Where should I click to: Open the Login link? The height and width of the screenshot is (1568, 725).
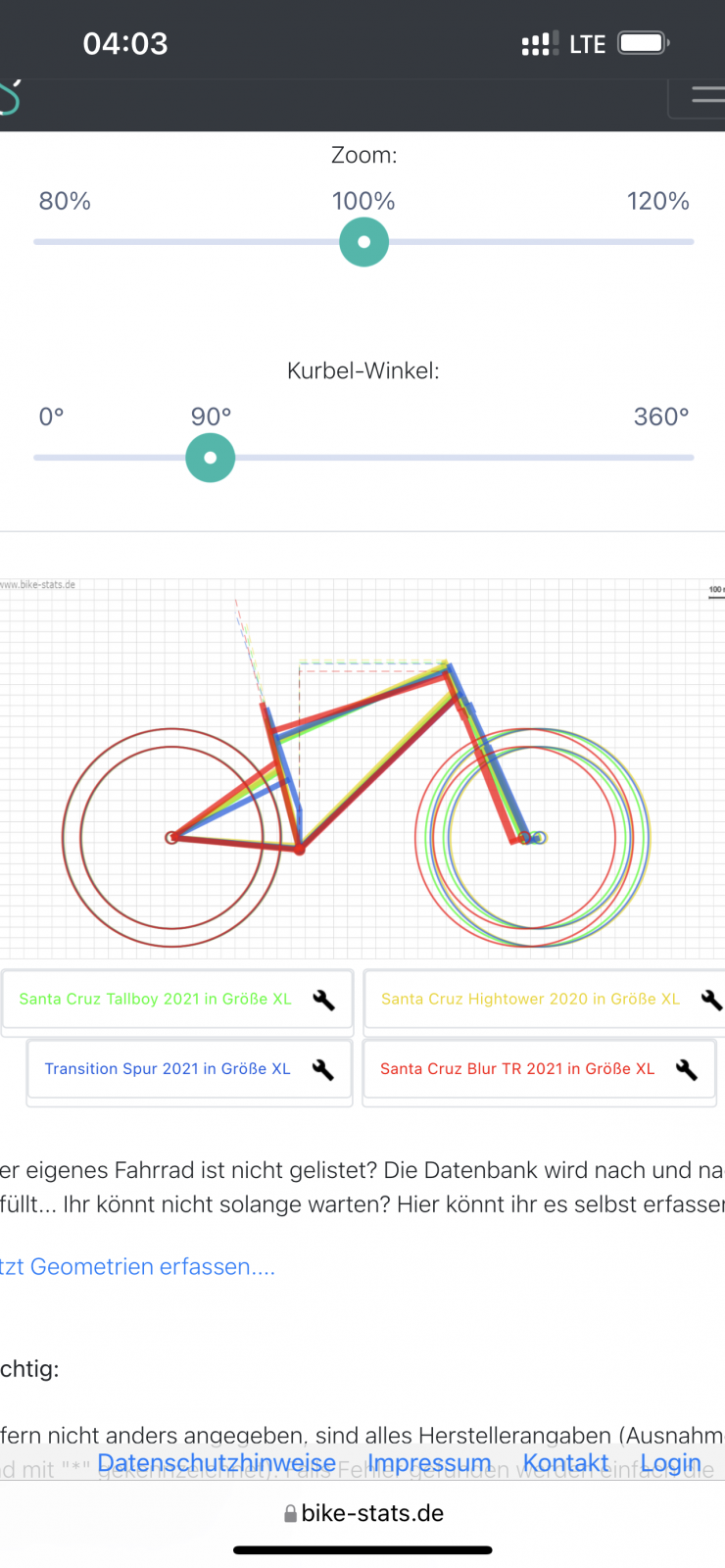coord(671,1463)
